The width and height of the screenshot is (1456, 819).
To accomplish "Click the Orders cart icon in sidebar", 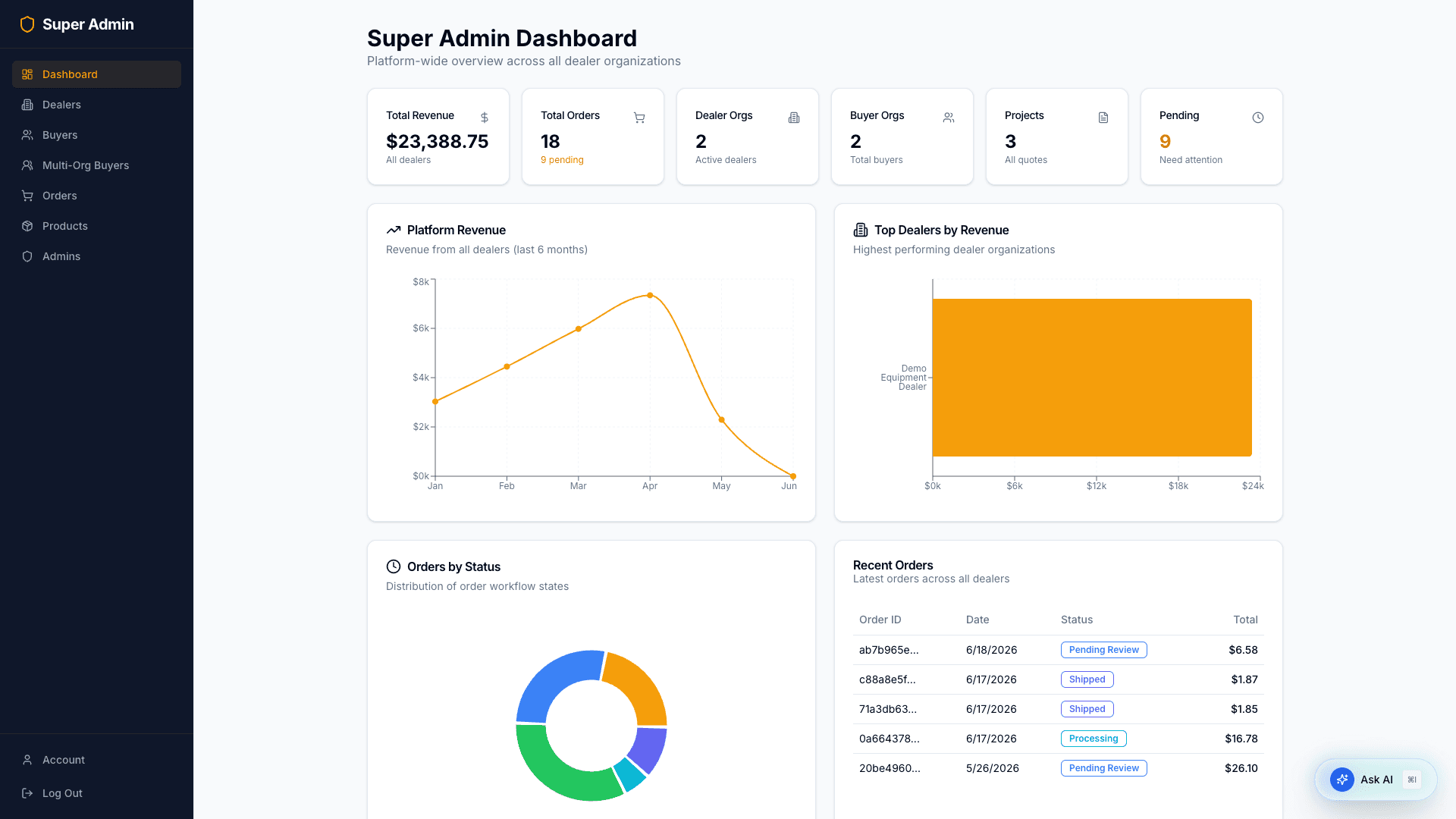I will (x=27, y=196).
